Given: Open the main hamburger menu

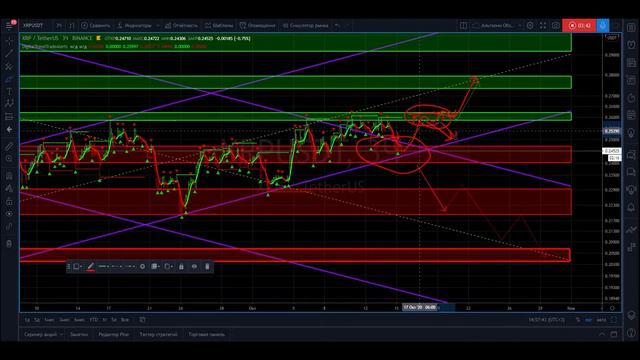Looking at the screenshot, I should 9,25.
